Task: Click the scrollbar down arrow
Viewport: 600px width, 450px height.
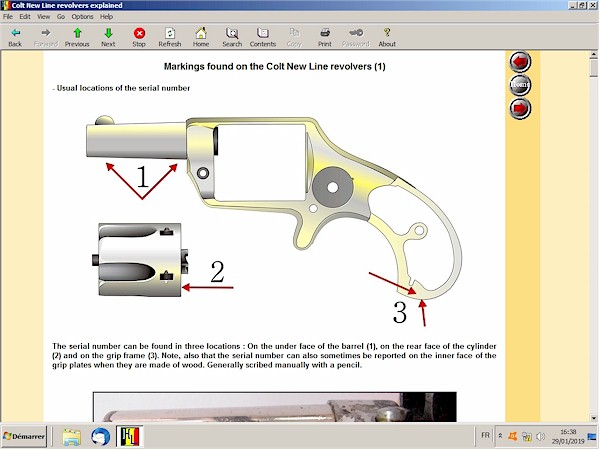Action: click(x=594, y=418)
